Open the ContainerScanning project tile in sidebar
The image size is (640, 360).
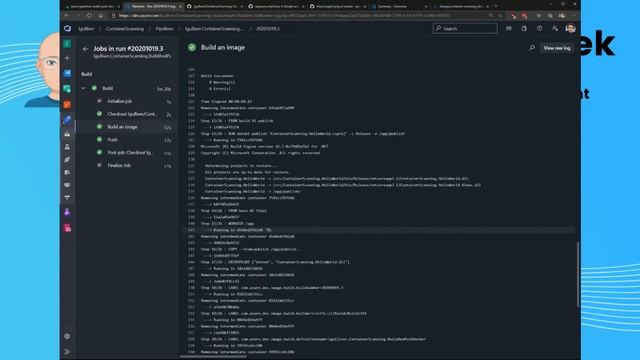click(67, 44)
